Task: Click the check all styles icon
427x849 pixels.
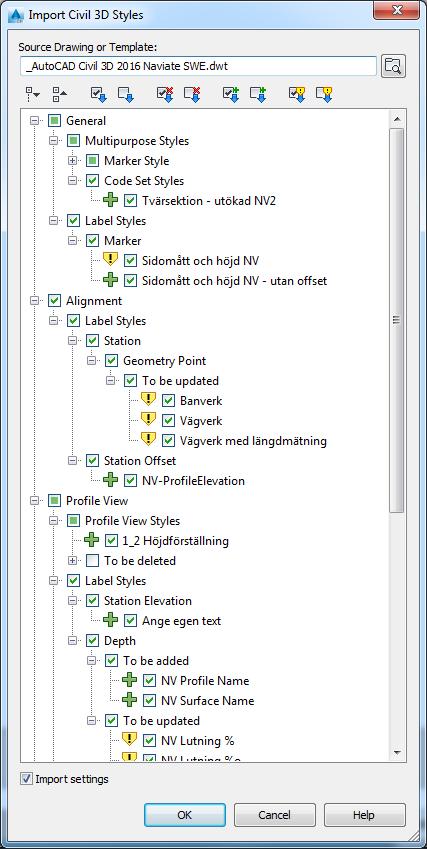Action: click(98, 94)
